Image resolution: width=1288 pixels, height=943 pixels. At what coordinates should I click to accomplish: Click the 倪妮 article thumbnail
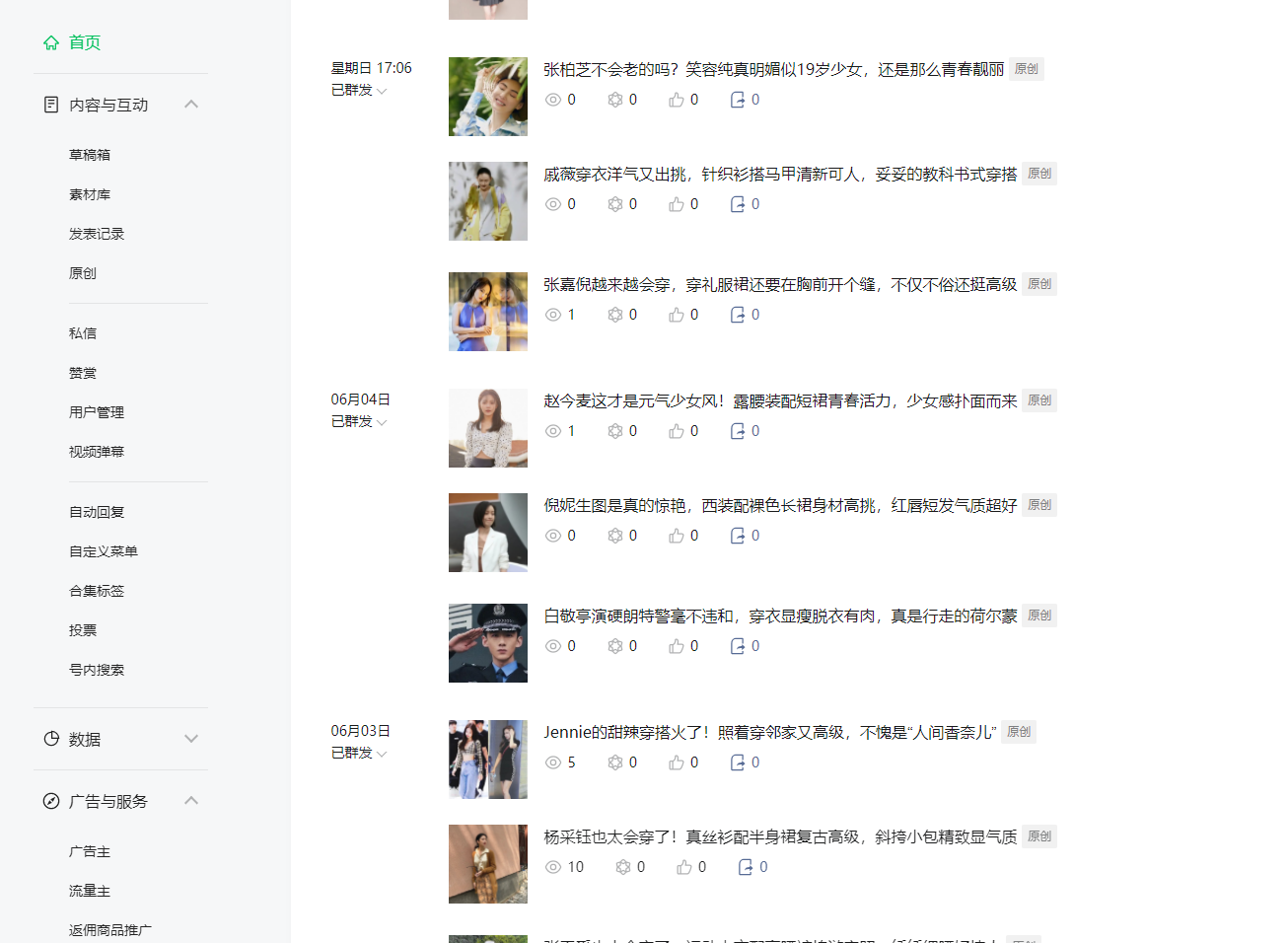(x=488, y=533)
